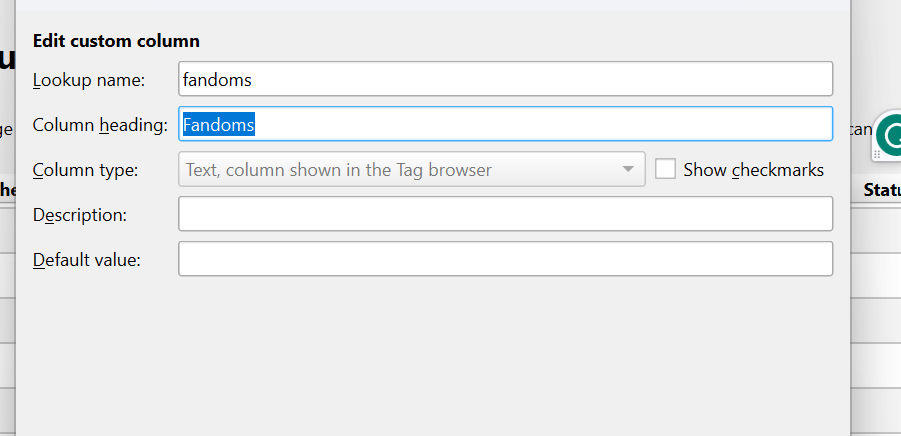The image size is (901, 436).
Task: Click the Lookup name label
Action: [x=89, y=80]
